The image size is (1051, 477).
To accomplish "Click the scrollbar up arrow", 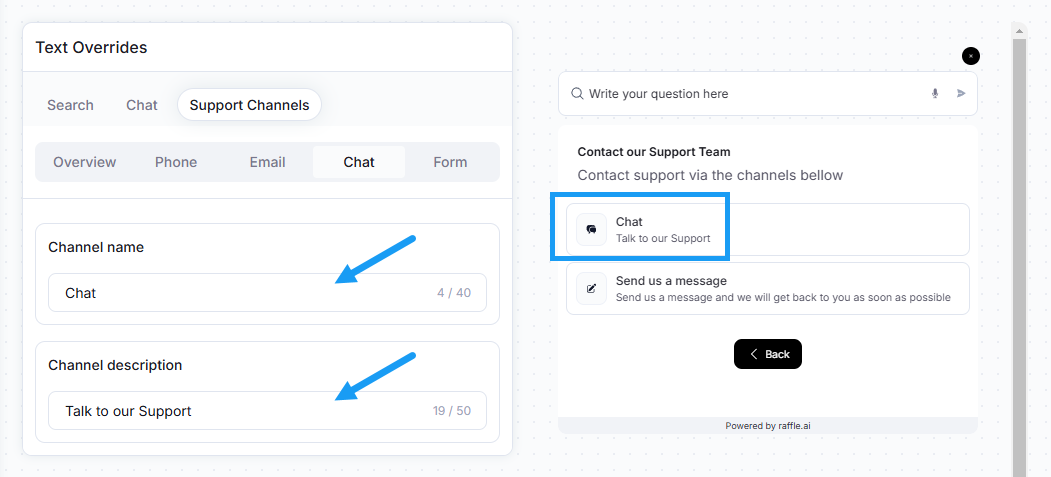I will [x=1019, y=31].
